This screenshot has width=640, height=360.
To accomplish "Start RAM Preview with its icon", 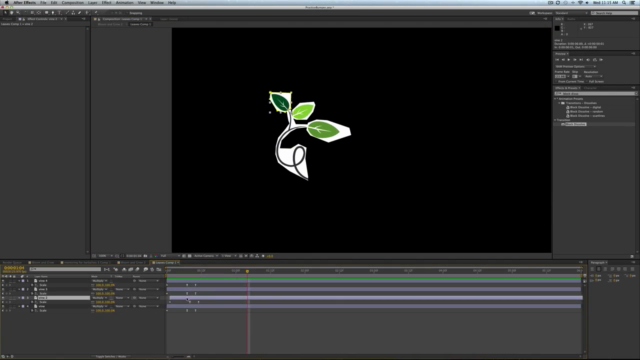I will tap(601, 60).
